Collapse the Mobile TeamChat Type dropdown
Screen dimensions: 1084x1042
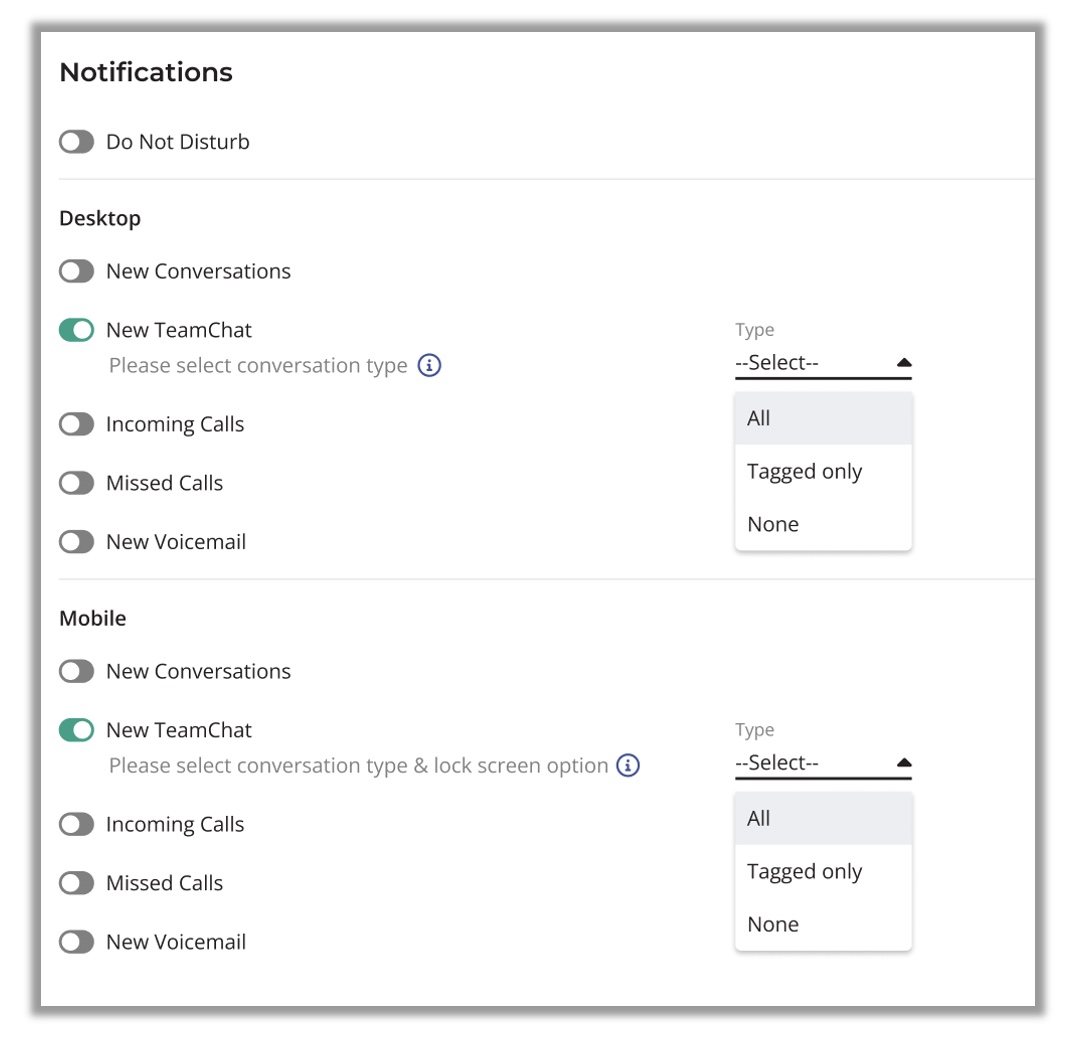823,763
